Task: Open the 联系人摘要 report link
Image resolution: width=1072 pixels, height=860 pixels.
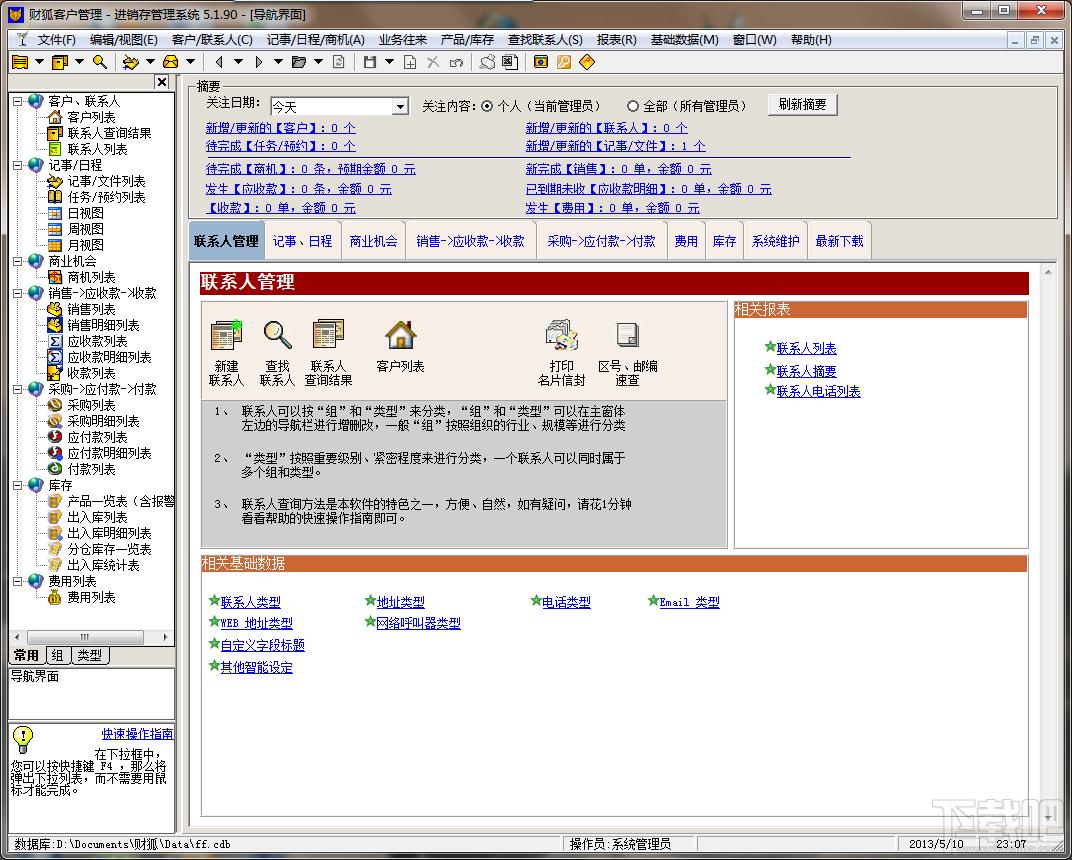Action: coord(806,371)
